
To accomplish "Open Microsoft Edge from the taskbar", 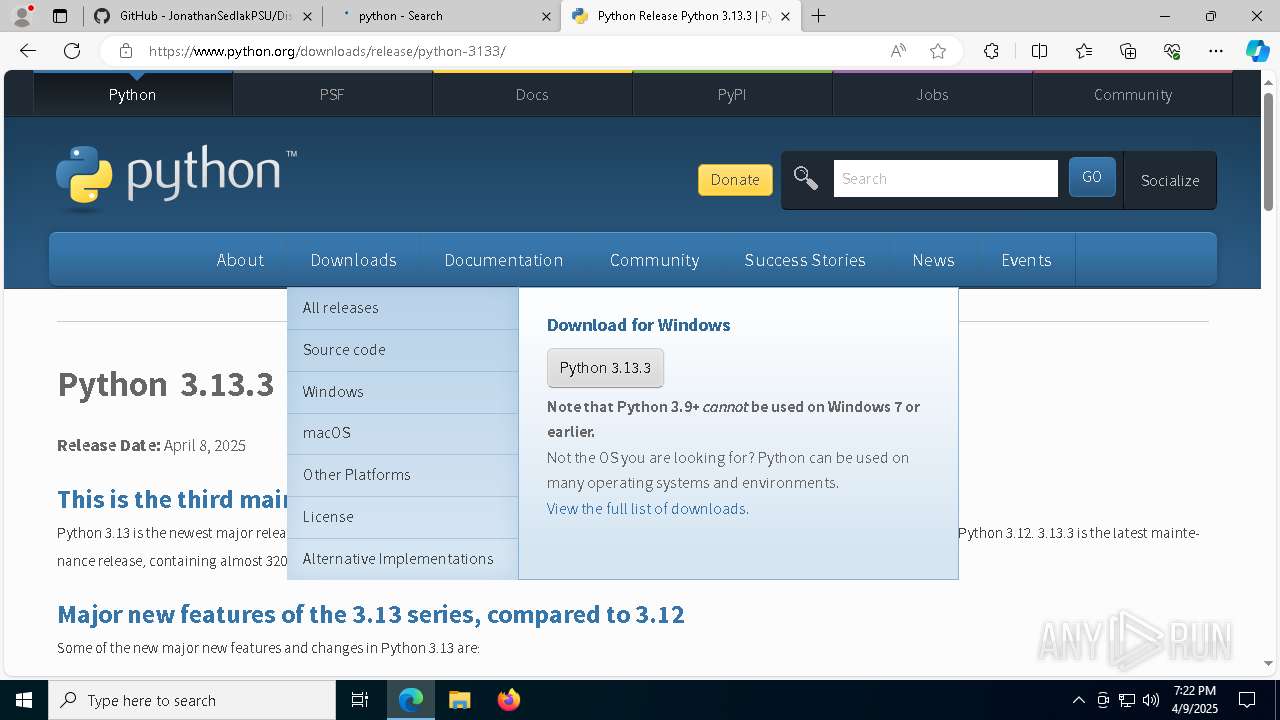I will (411, 700).
